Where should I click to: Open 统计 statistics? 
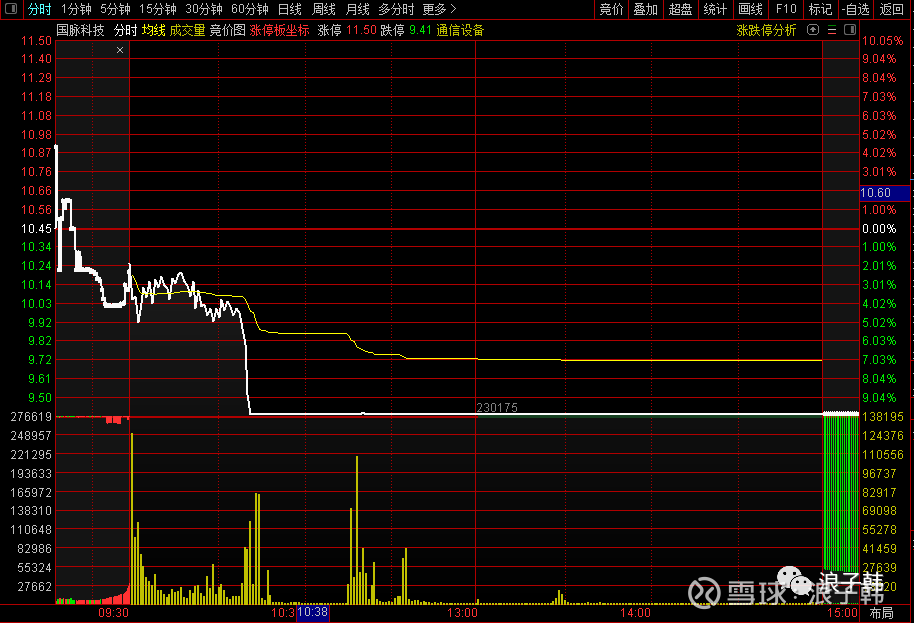pyautogui.click(x=715, y=9)
